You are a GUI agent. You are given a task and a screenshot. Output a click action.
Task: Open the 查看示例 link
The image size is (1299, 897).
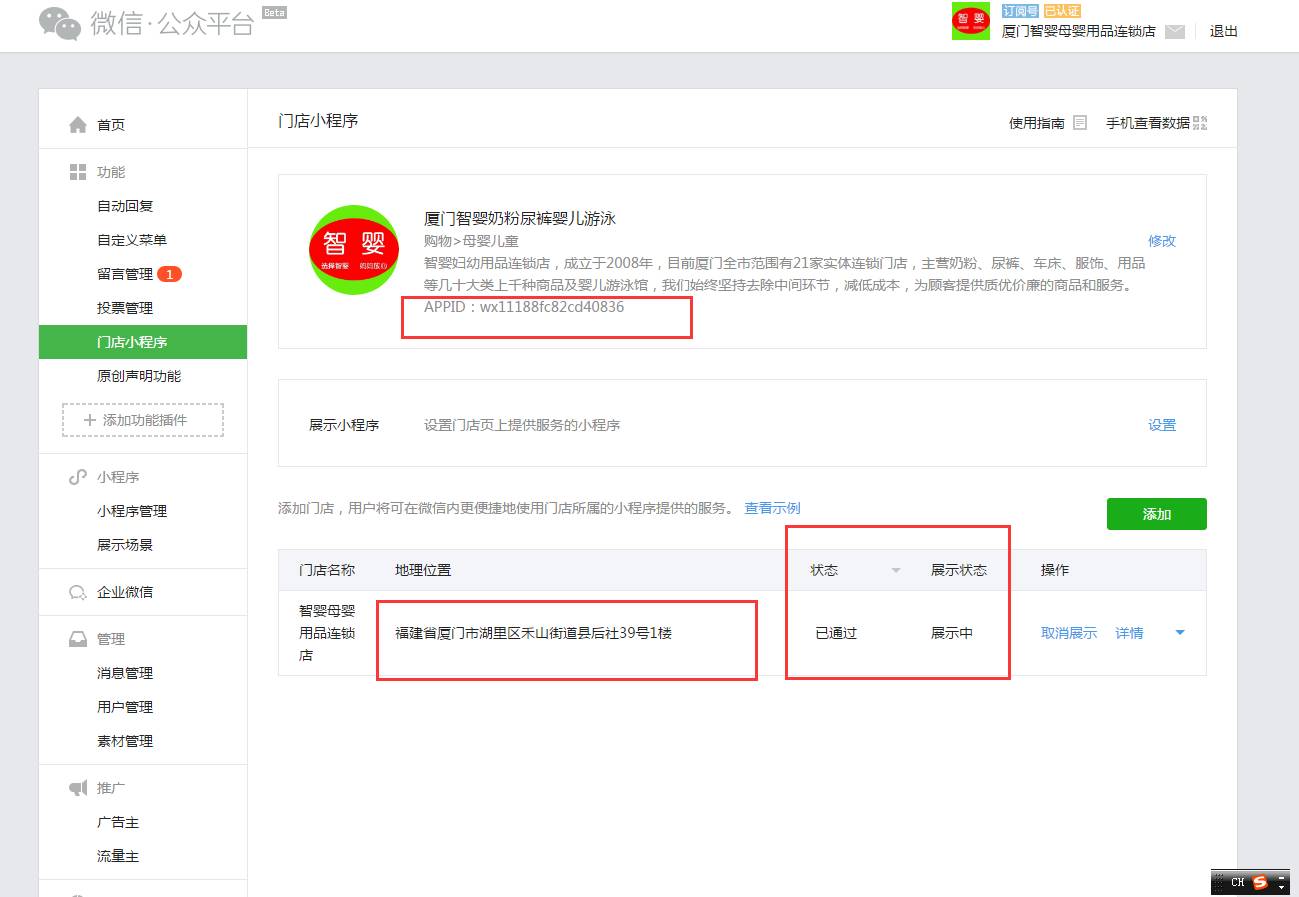[772, 508]
